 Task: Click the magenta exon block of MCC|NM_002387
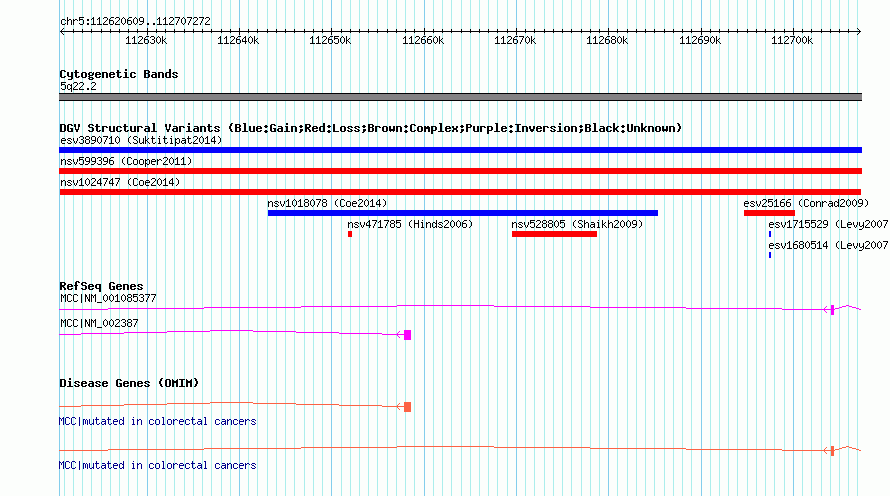coord(407,335)
